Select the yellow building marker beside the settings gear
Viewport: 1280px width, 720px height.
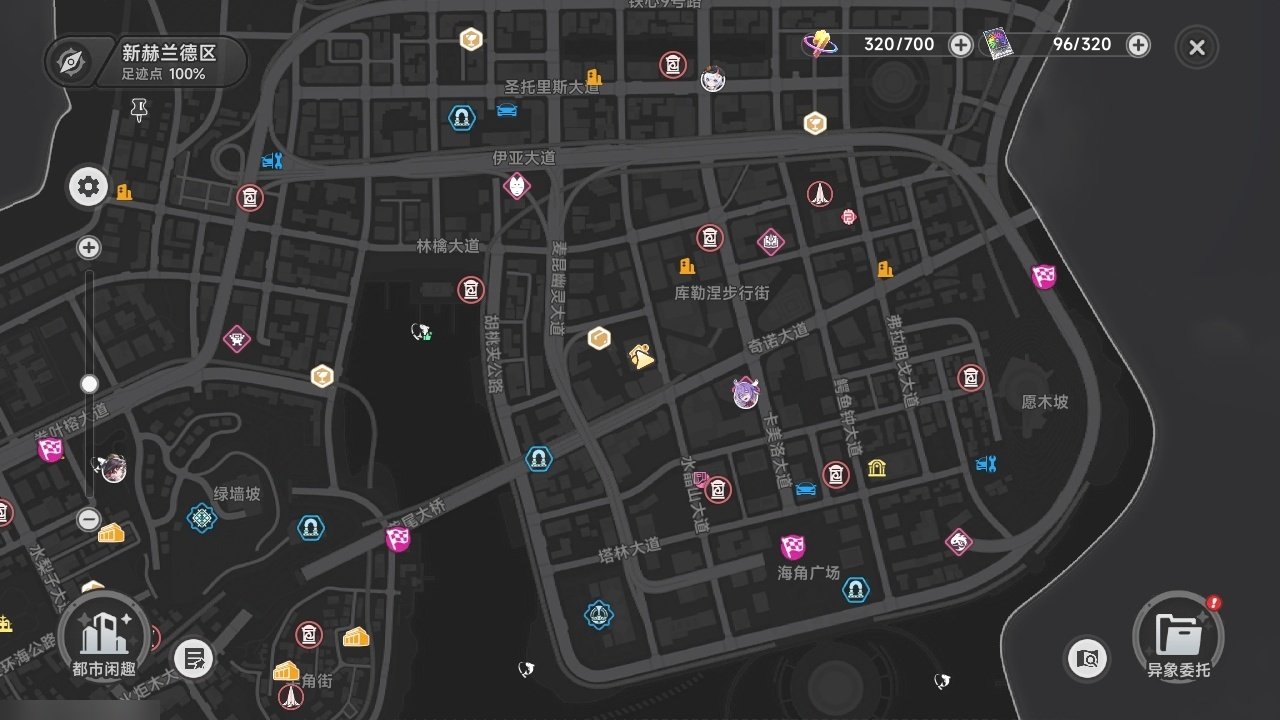[124, 191]
